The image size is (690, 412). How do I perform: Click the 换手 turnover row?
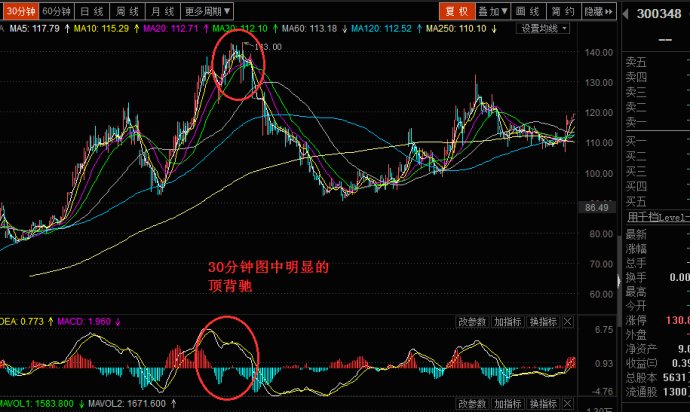657,277
